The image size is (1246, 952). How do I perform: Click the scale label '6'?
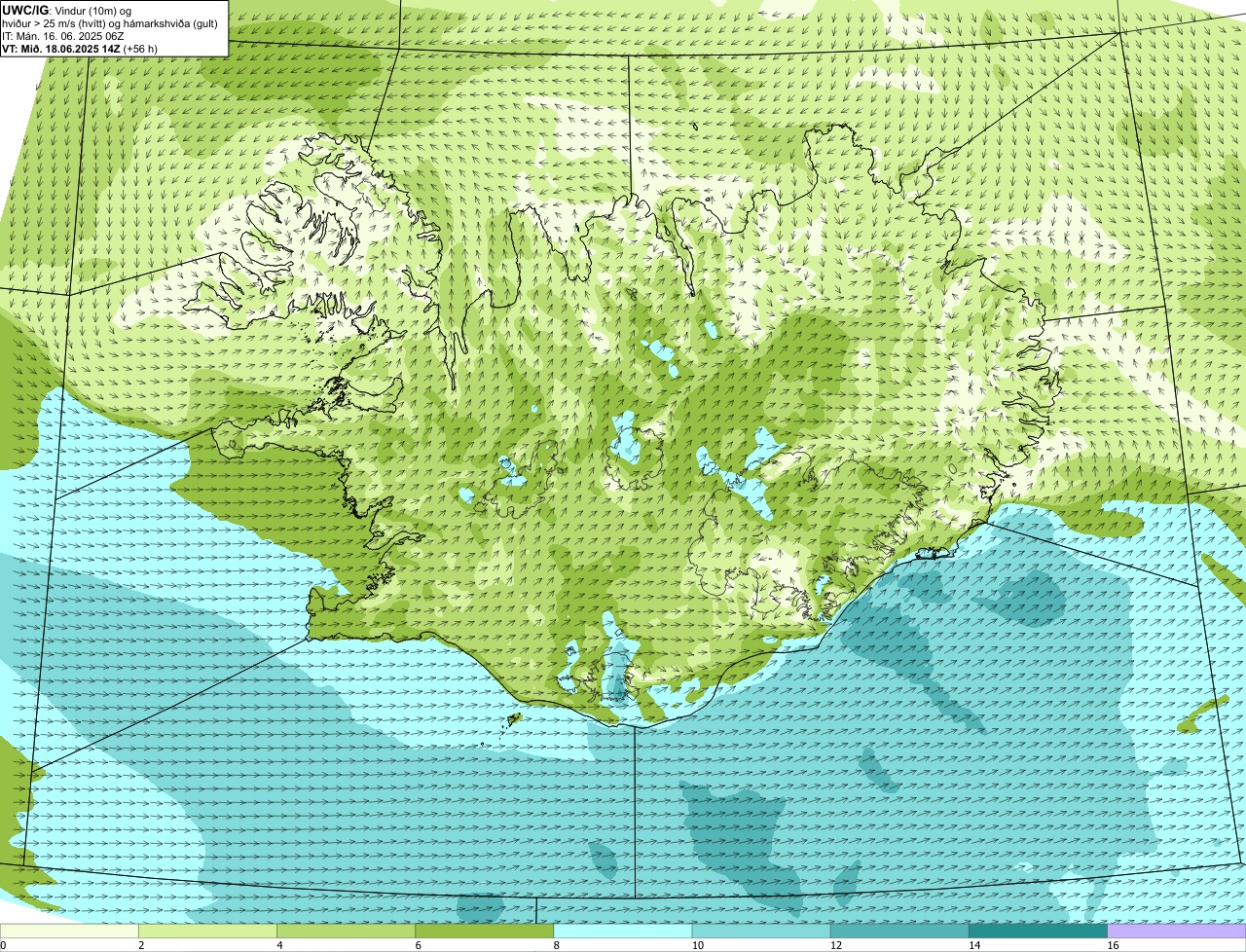[x=418, y=945]
